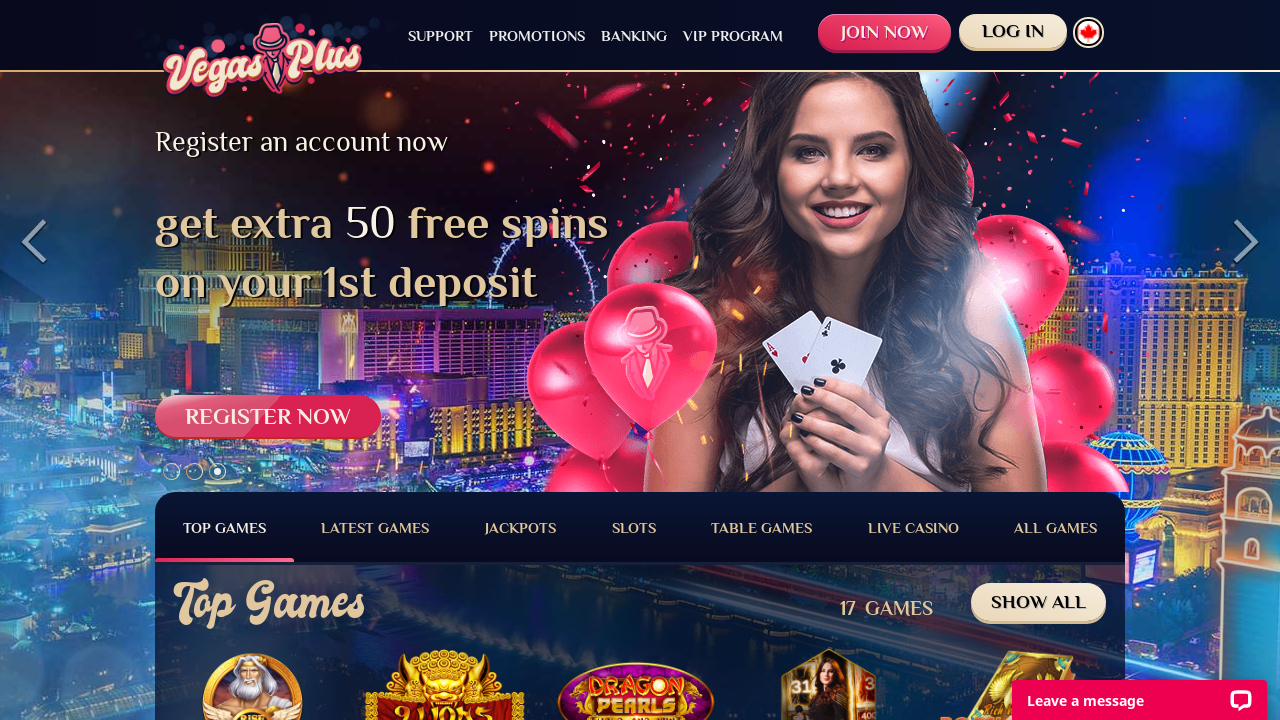
Task: Open the Leave a message chat bar
Action: (1140, 700)
